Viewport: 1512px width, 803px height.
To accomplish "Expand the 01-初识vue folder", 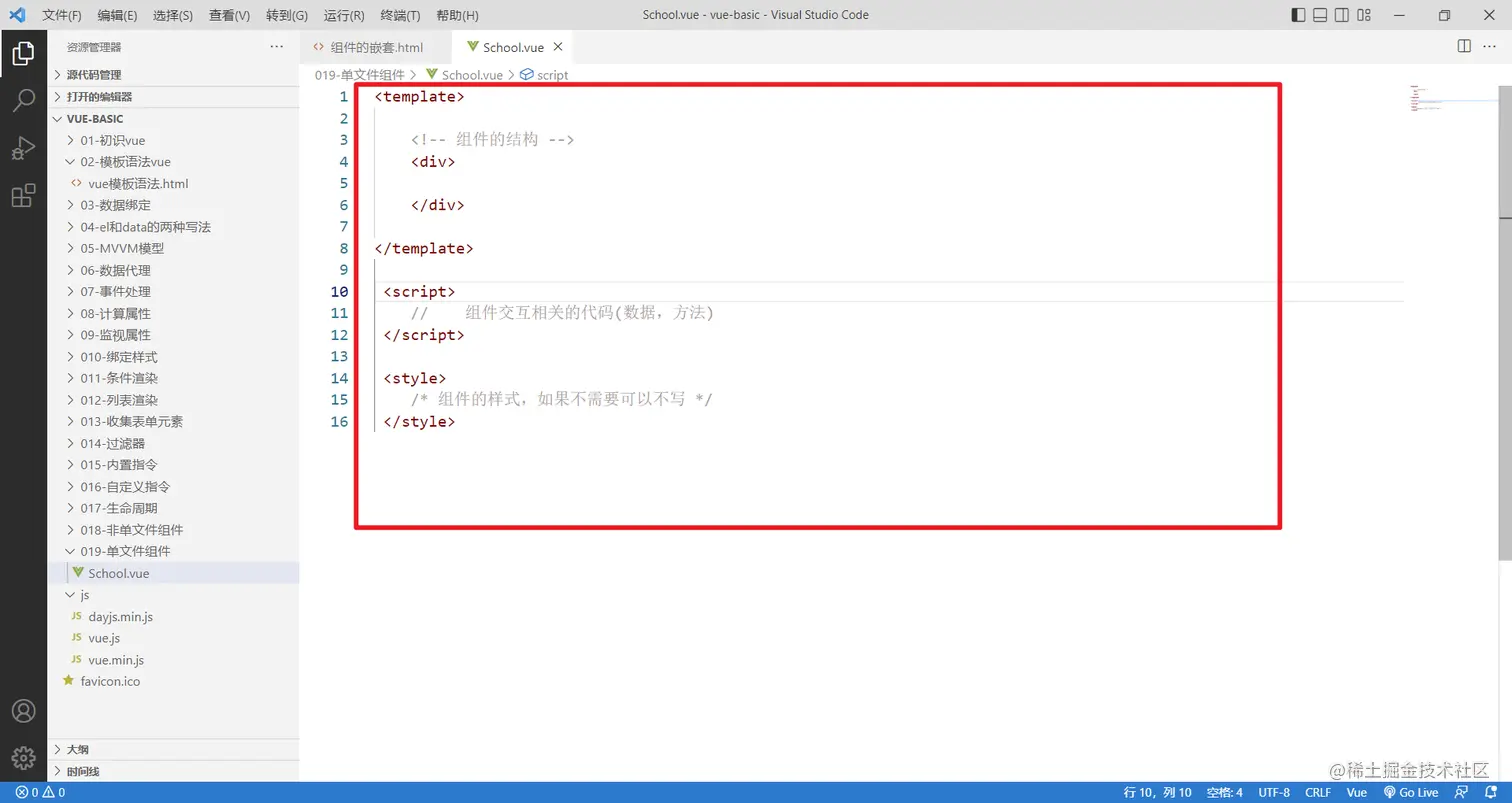I will (x=173, y=141).
